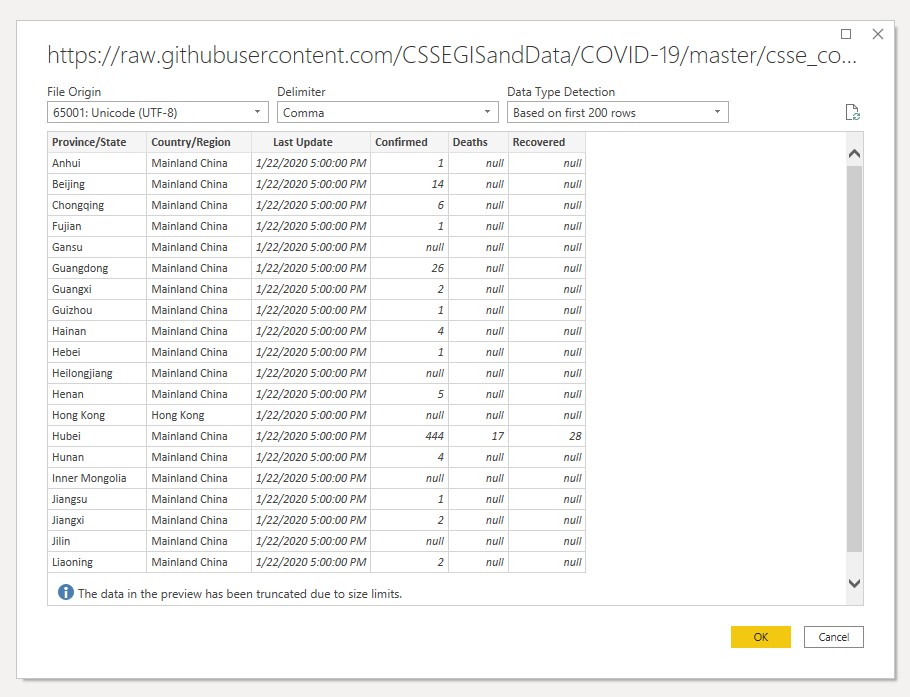
Task: Click Hubei confirmed value 444
Action: 409,436
